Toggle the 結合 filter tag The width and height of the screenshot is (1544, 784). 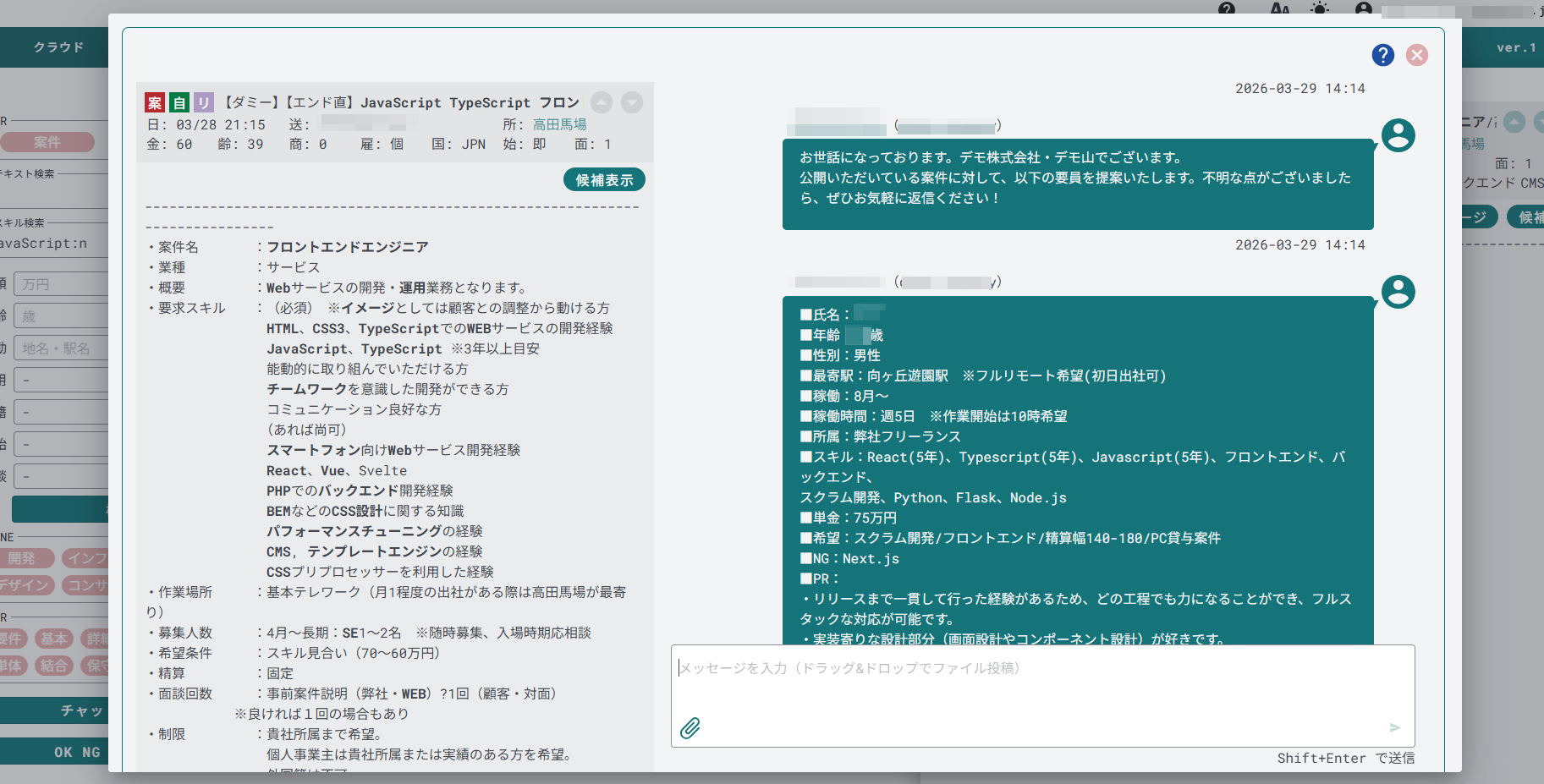click(52, 666)
